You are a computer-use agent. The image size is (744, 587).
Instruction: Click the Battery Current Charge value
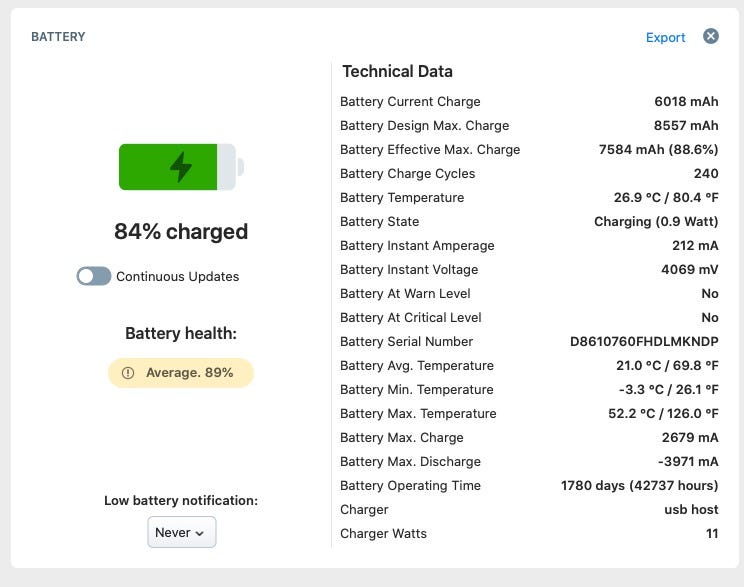coord(686,101)
